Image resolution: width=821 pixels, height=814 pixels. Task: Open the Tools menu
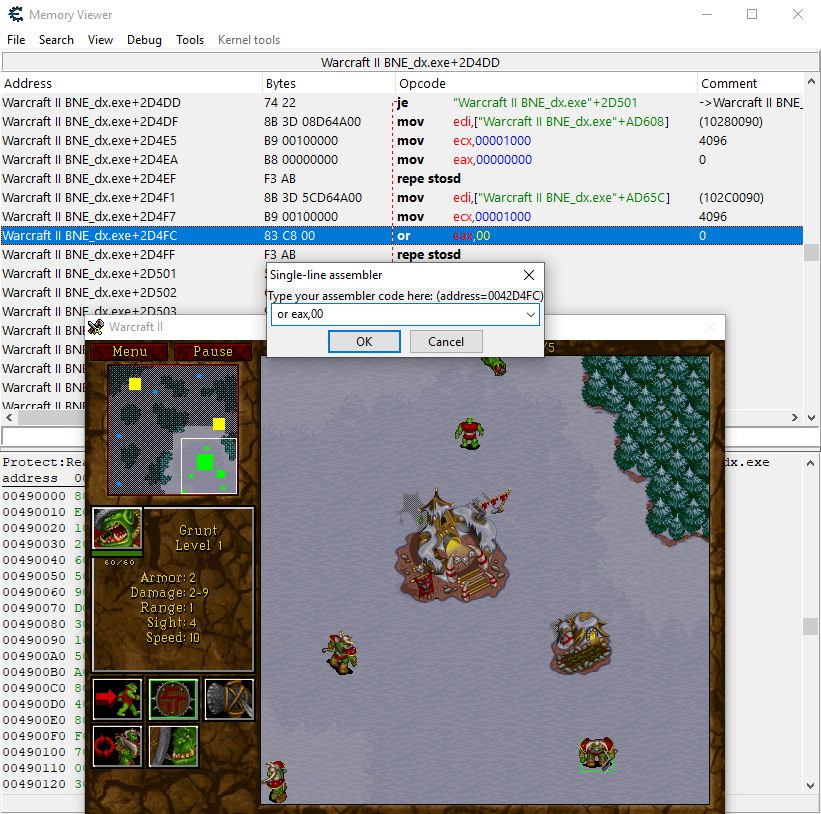coord(190,40)
